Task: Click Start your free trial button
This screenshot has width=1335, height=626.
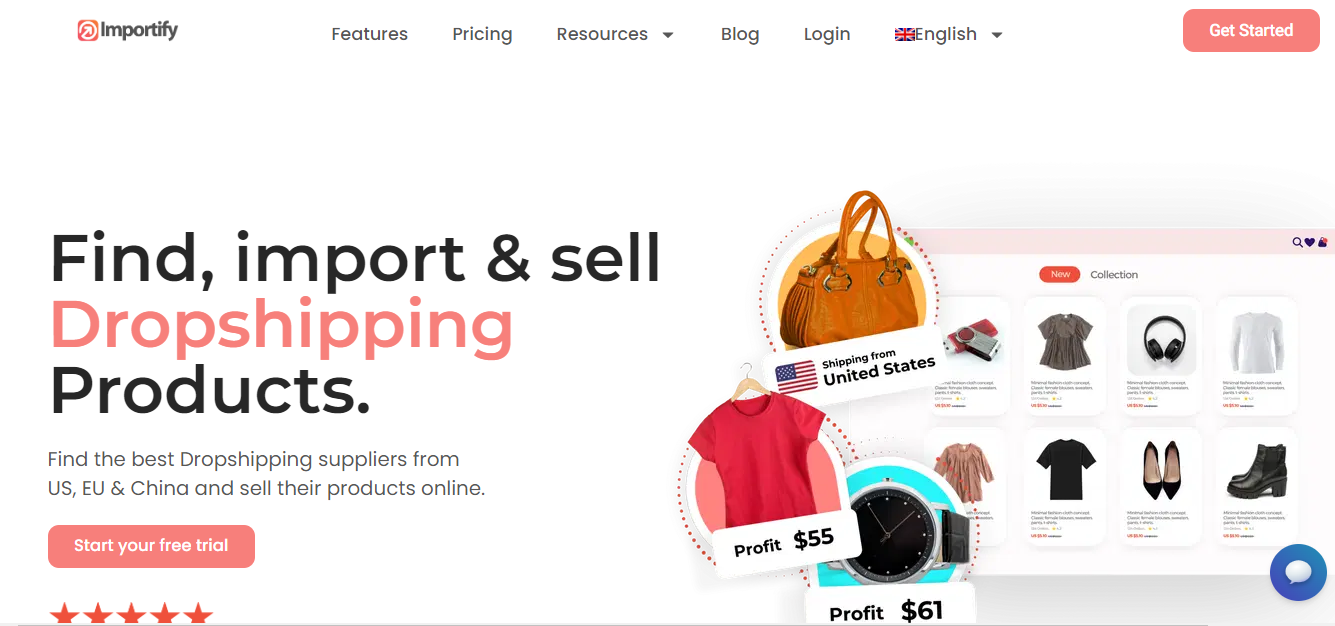Action: pyautogui.click(x=151, y=546)
